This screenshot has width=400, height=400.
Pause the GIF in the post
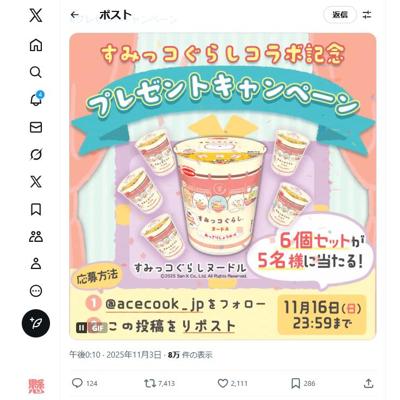(81, 328)
